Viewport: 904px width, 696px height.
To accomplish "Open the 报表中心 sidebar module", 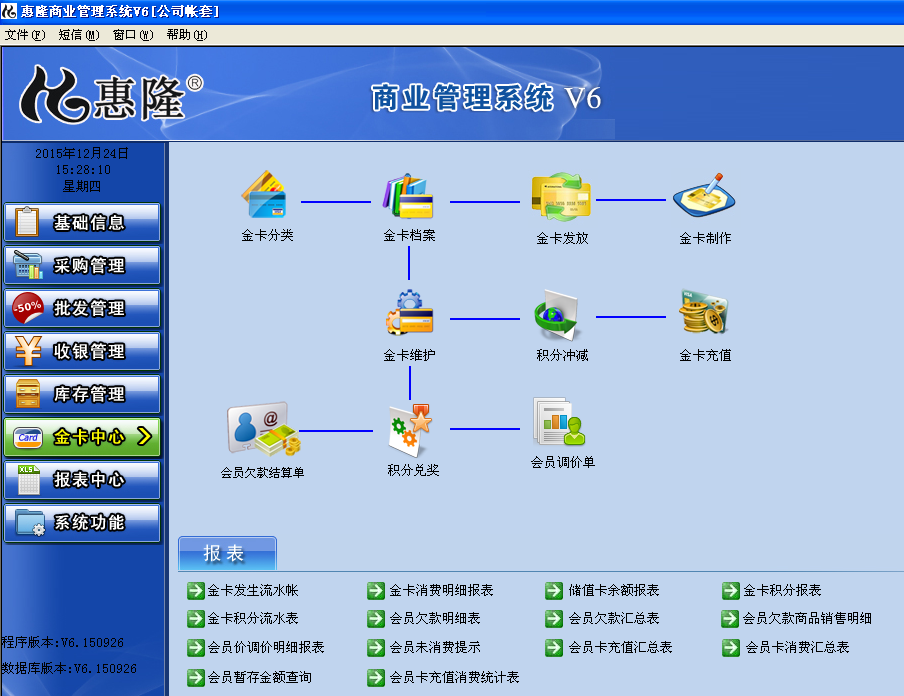I will coord(82,479).
